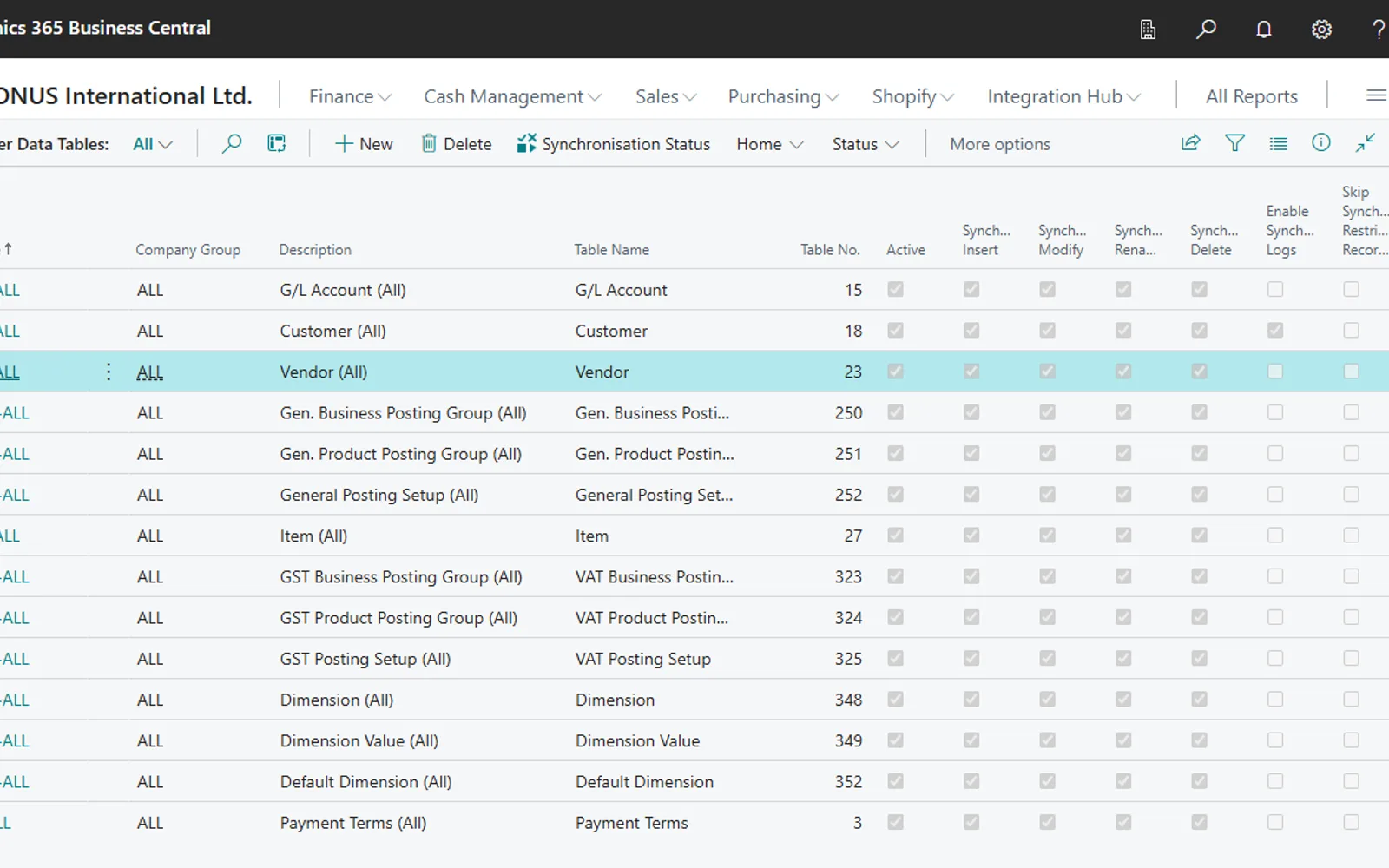Toggle Active checkbox for G/L Account row

895,289
